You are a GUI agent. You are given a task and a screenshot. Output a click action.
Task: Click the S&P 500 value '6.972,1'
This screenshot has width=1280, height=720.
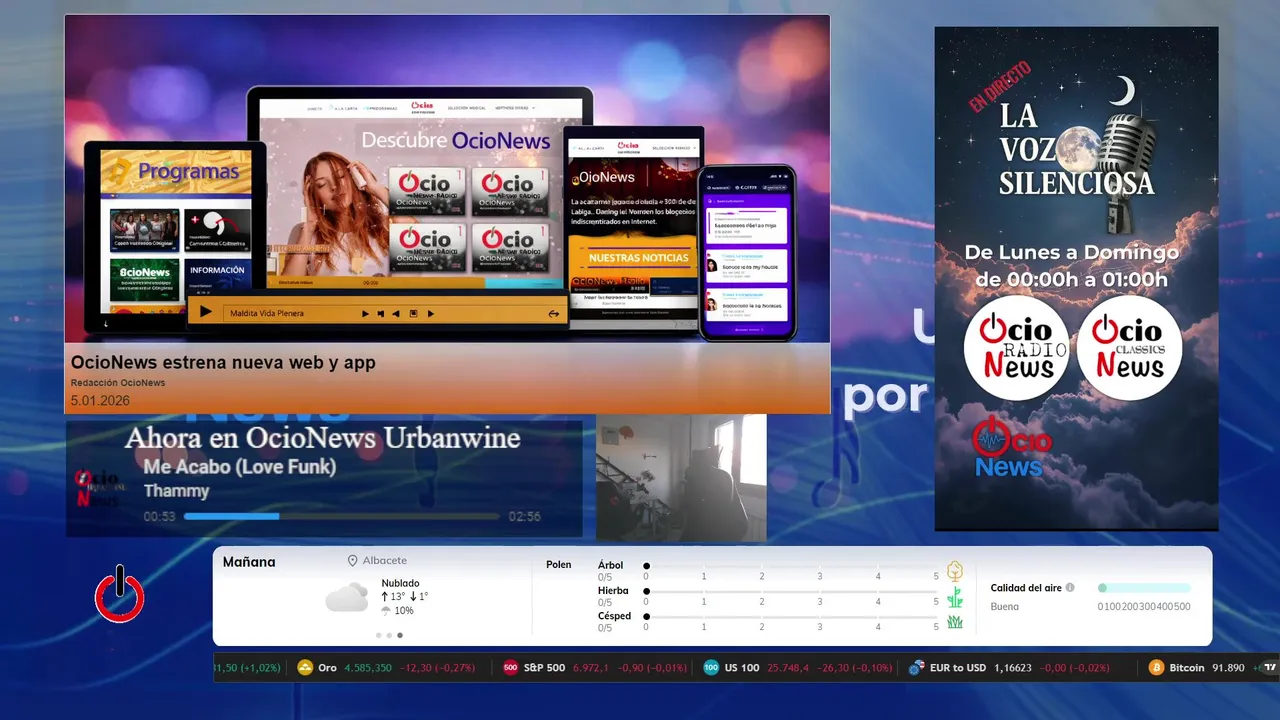click(593, 667)
